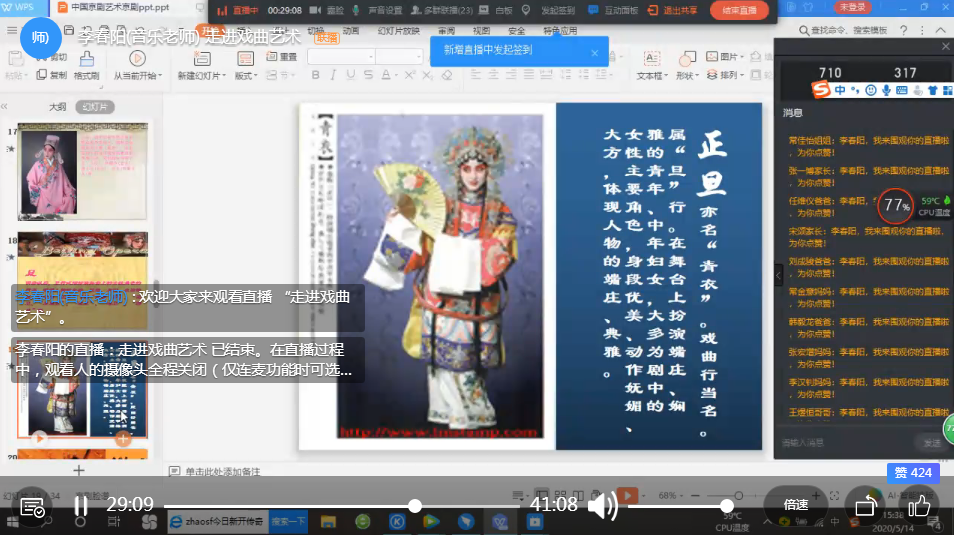Insert a 文本框 text box
The height and width of the screenshot is (535, 954).
pyautogui.click(x=652, y=65)
